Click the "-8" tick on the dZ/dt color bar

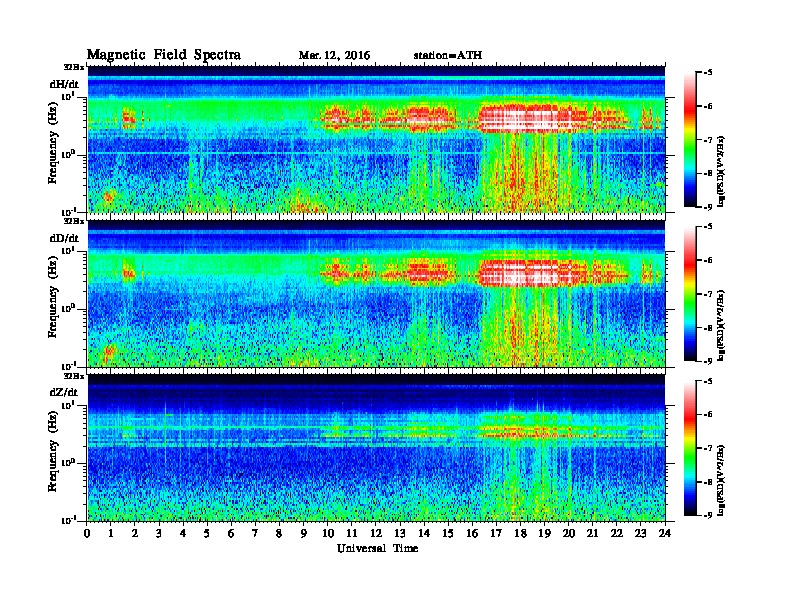tap(709, 482)
